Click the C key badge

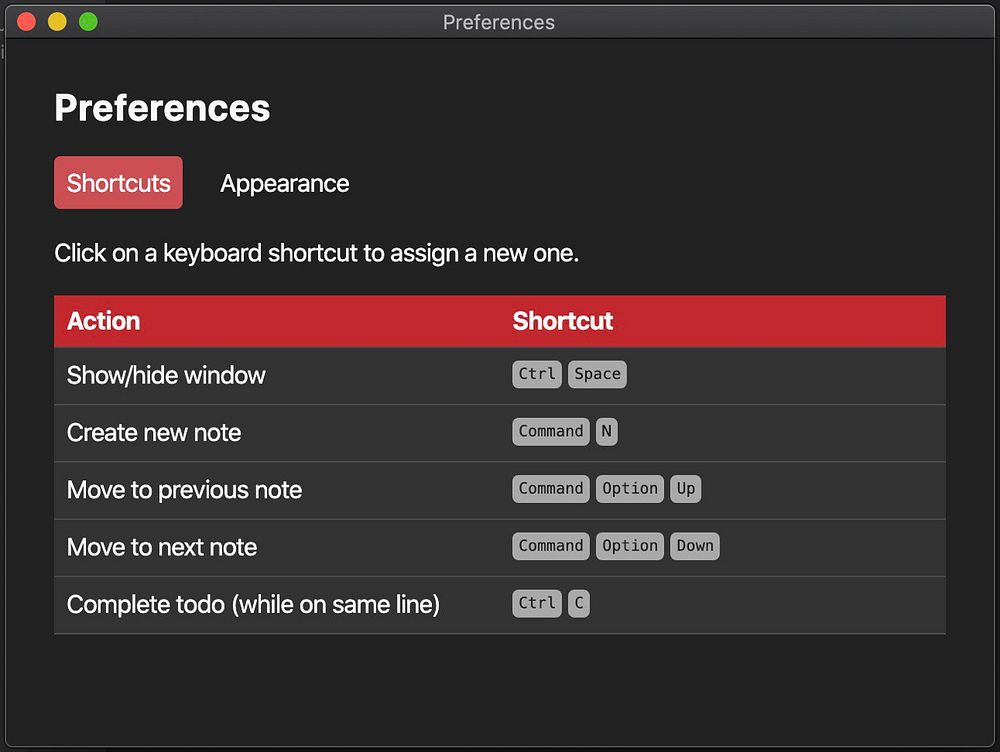coord(578,602)
